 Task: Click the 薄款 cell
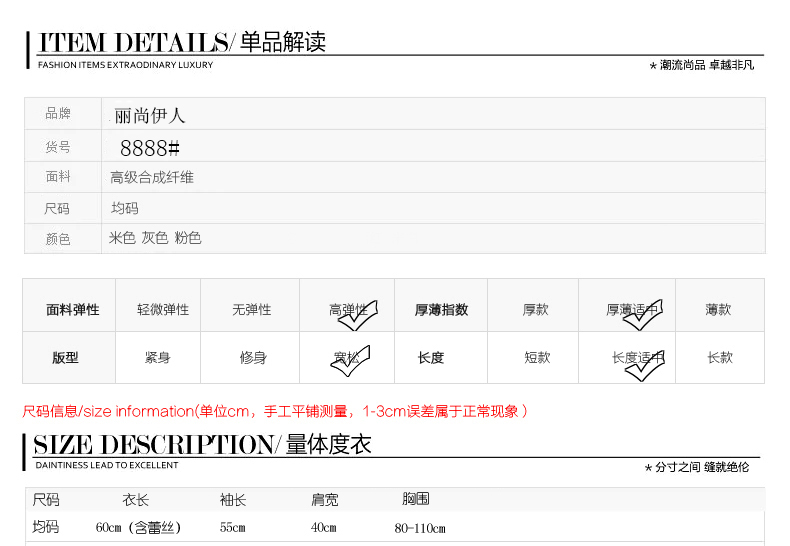(x=720, y=305)
